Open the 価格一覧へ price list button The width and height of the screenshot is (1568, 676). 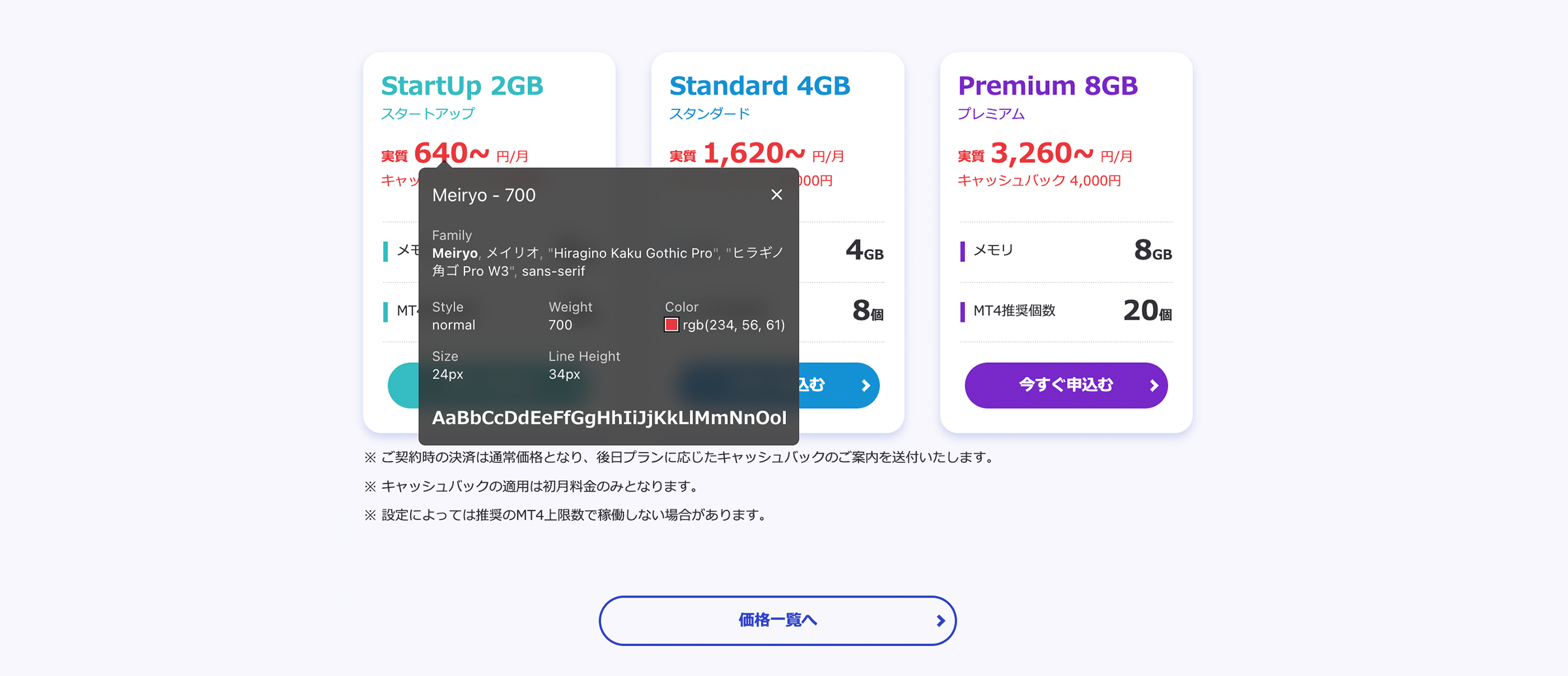point(777,620)
